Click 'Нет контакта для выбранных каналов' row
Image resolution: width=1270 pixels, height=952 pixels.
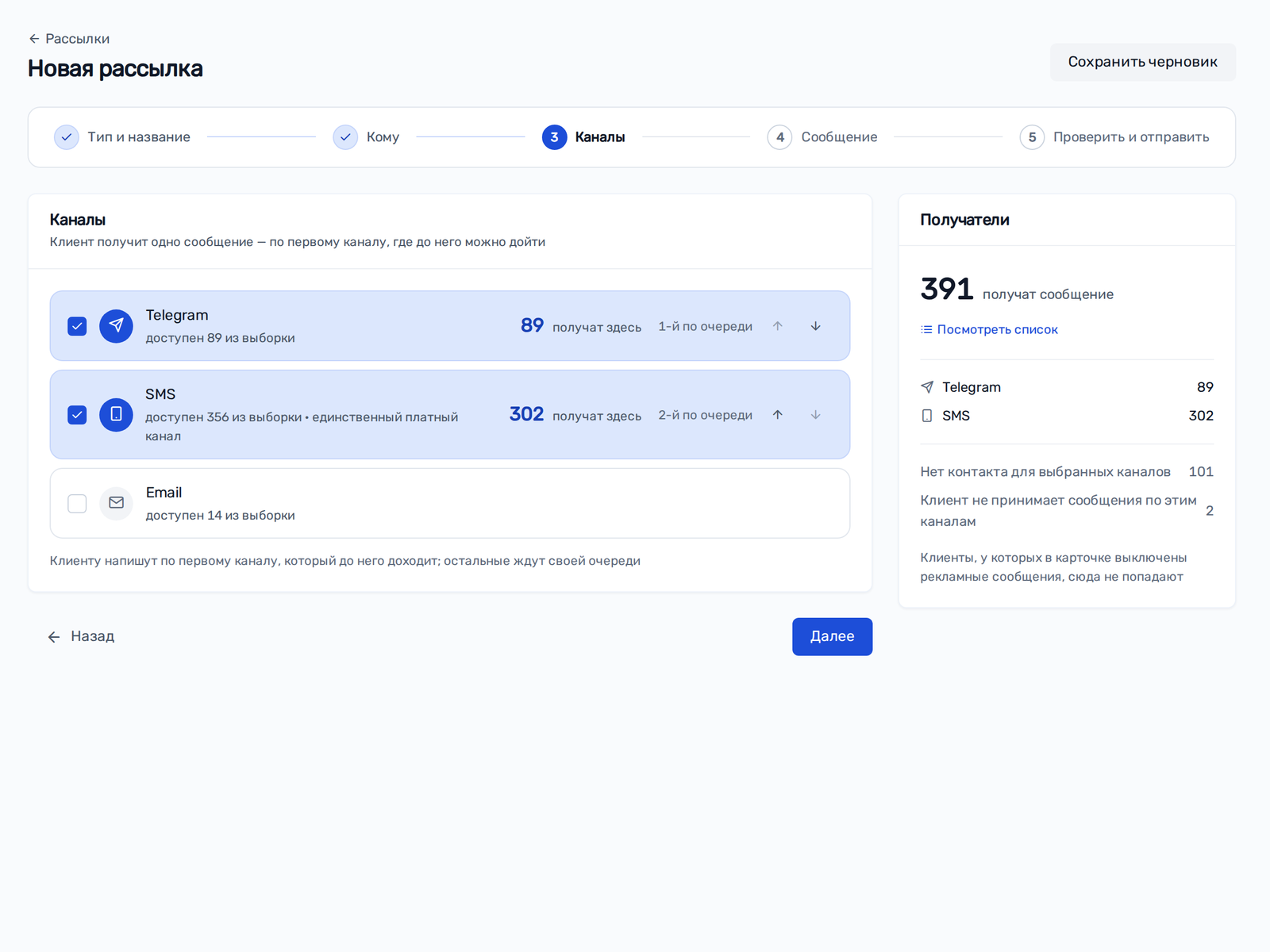click(1067, 472)
